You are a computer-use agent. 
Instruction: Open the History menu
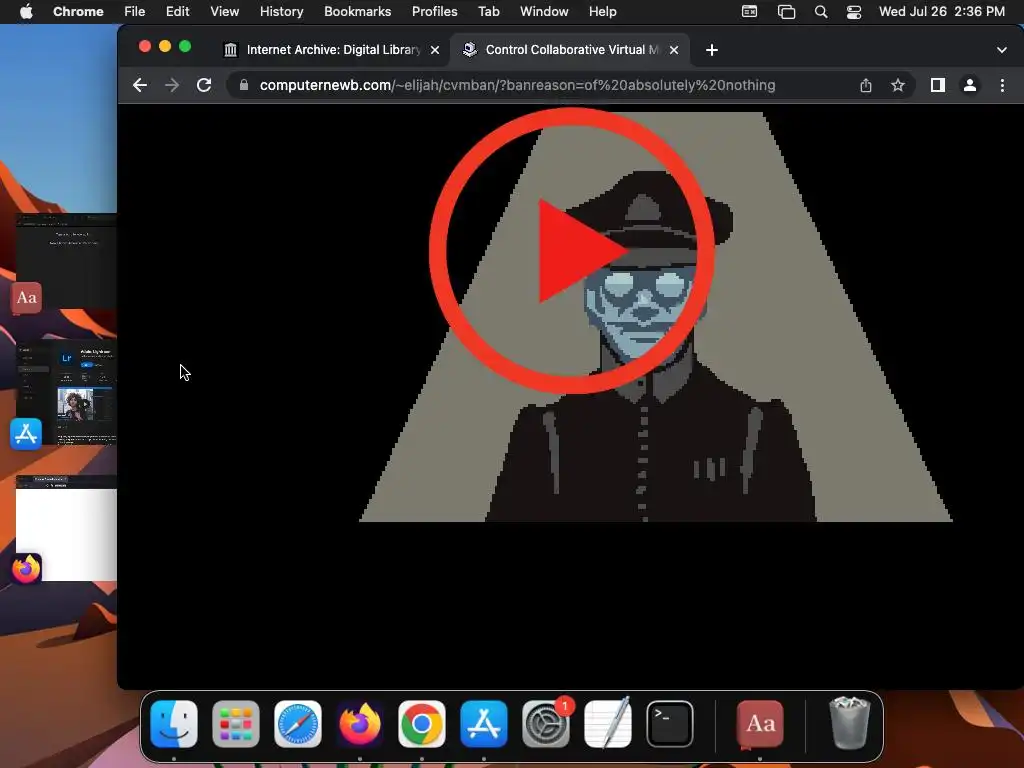click(x=281, y=12)
